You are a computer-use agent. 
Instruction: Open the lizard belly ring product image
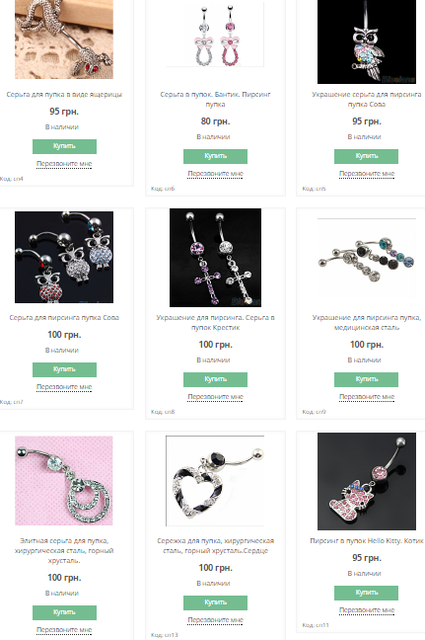(x=64, y=39)
